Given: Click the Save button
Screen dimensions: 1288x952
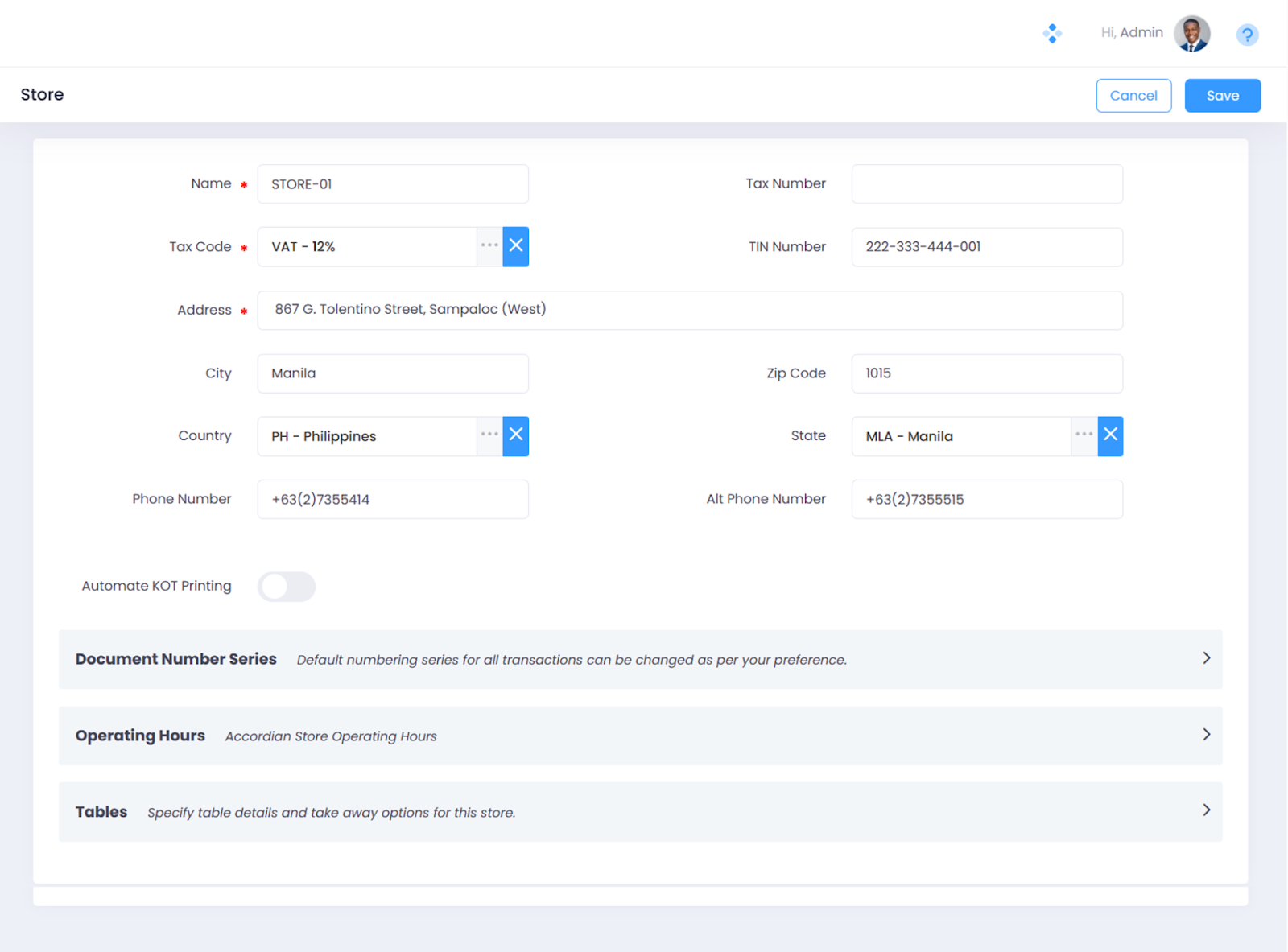Looking at the screenshot, I should click(1221, 96).
